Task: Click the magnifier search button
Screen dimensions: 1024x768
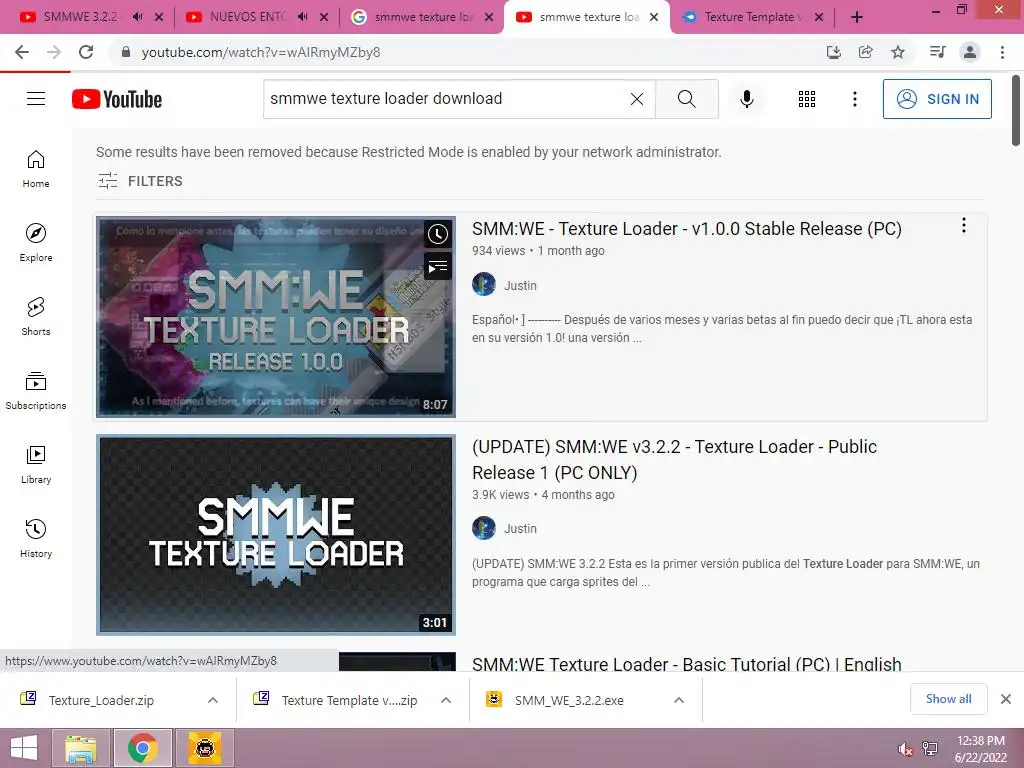Action: 686,99
